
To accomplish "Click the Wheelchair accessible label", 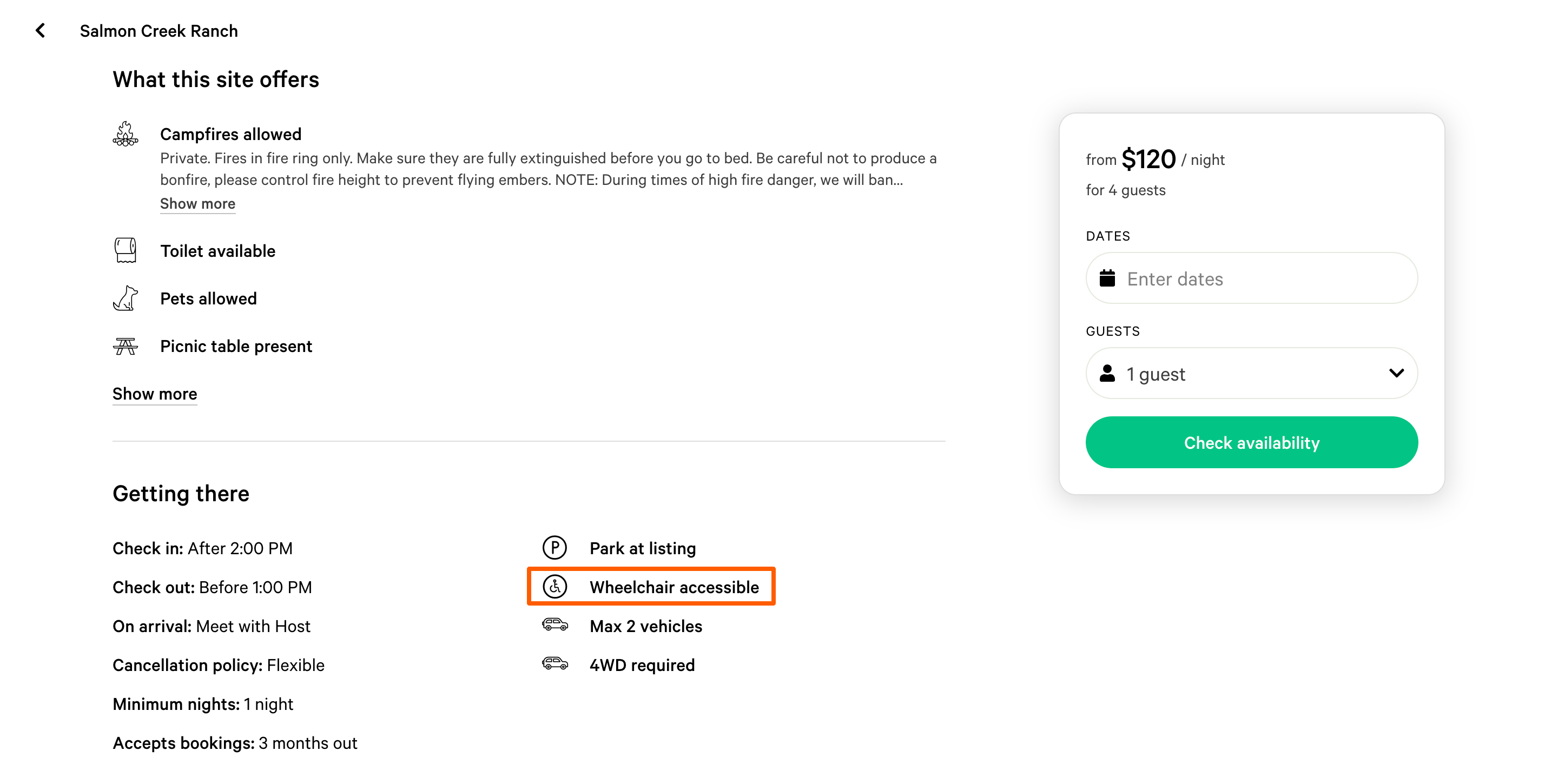I will (674, 587).
